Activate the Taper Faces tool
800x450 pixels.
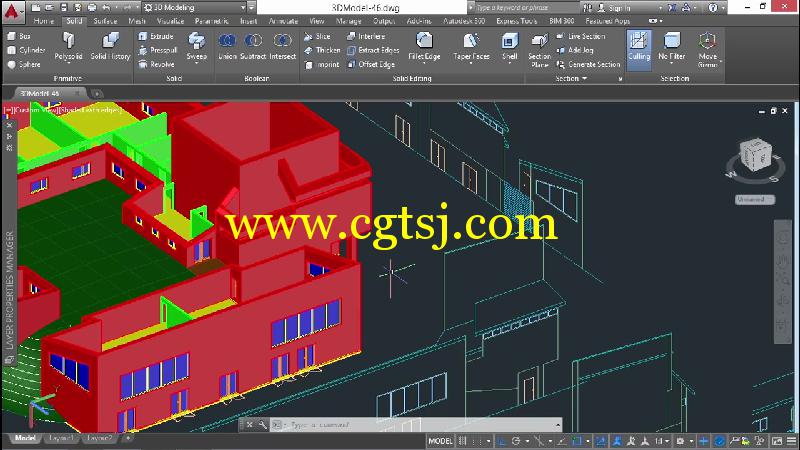[471, 47]
